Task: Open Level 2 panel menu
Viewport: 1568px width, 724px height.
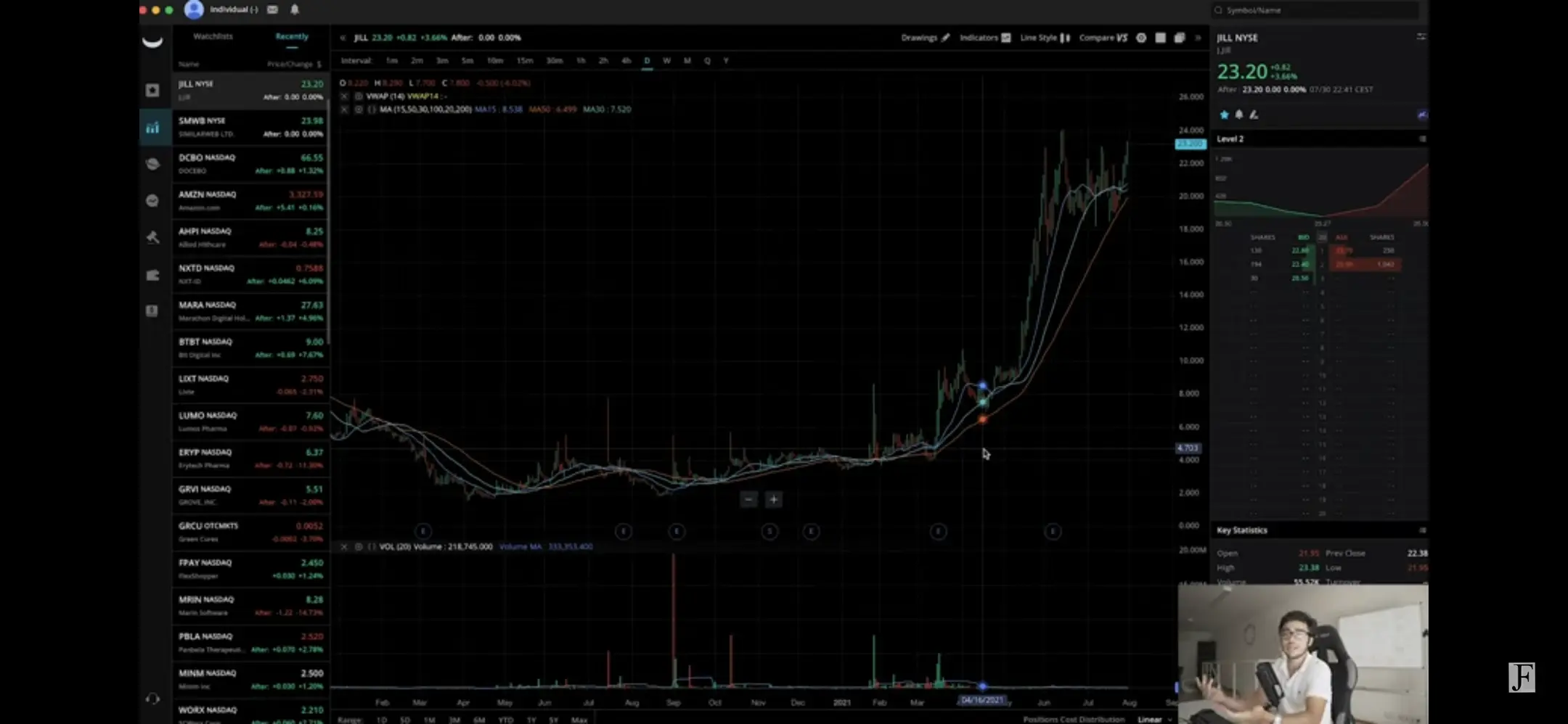Action: coord(1422,139)
